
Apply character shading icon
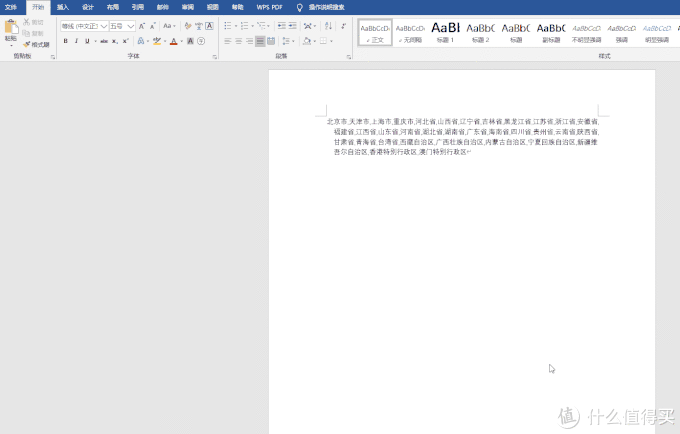(190, 41)
